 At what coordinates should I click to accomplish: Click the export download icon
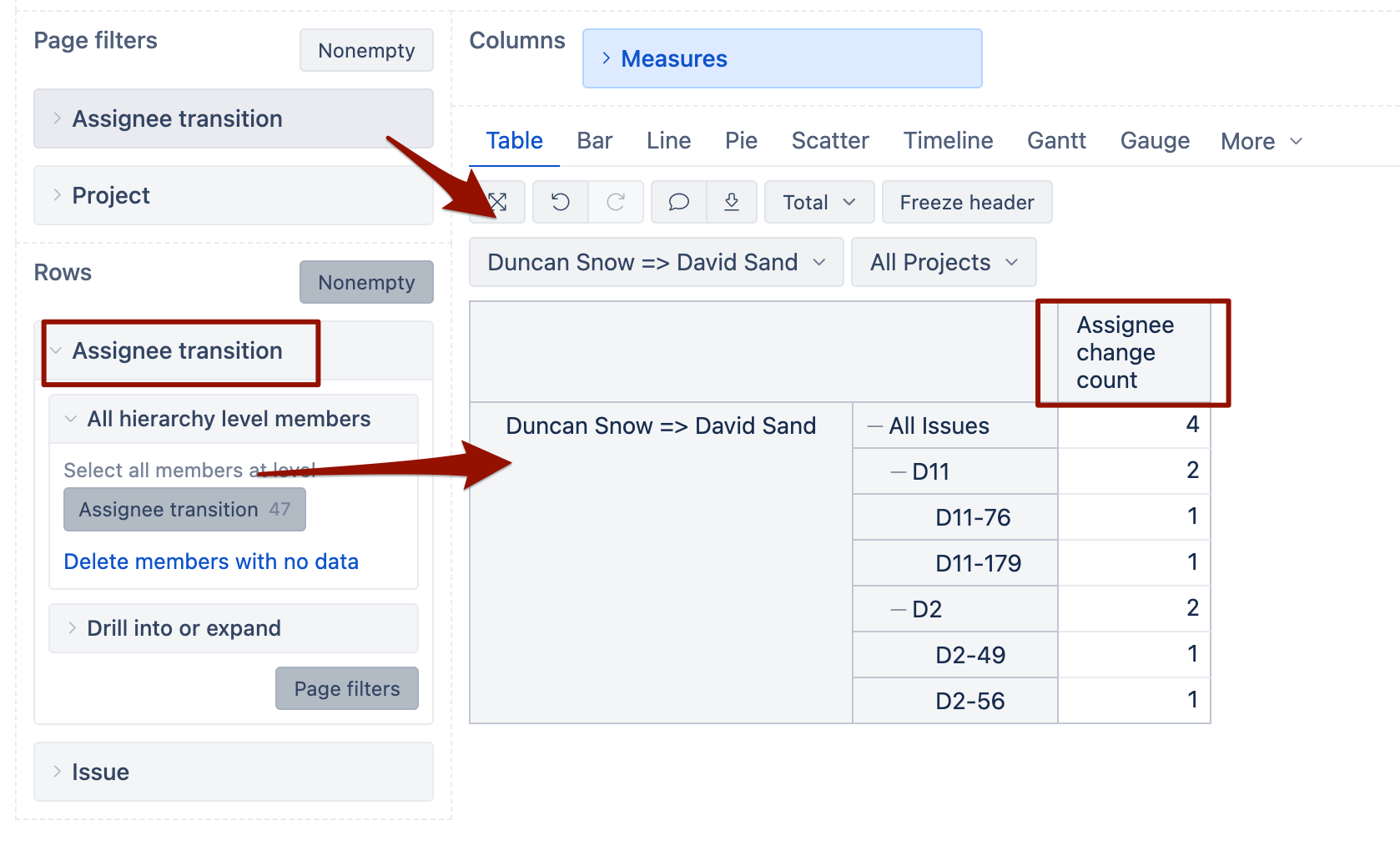tap(732, 202)
